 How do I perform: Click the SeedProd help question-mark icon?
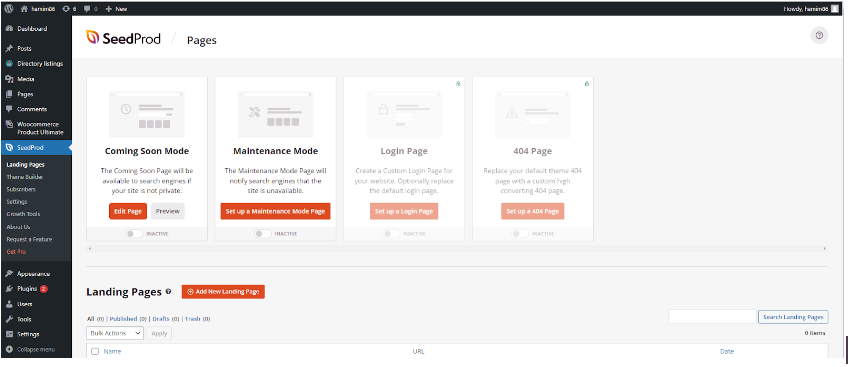[x=819, y=36]
